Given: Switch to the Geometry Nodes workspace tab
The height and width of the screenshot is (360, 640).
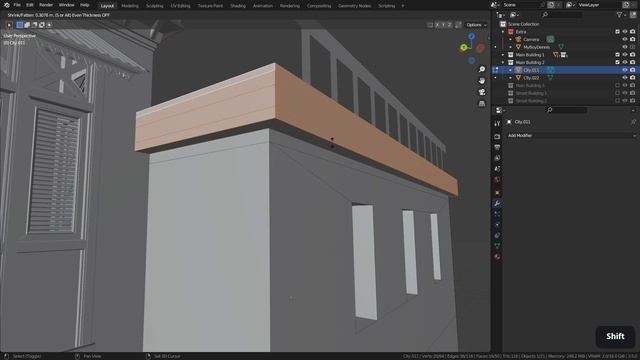Looking at the screenshot, I should click(354, 6).
